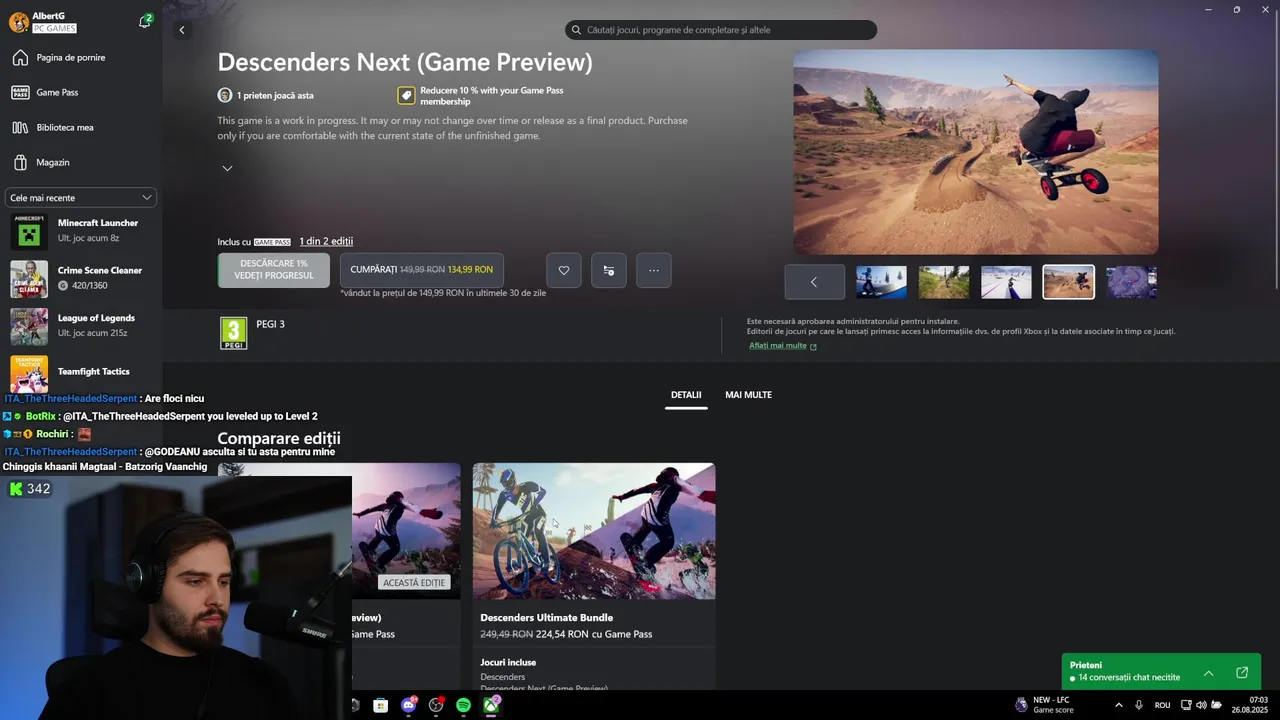The width and height of the screenshot is (1280, 720).
Task: Open Microsoft Store in the taskbar
Action: (x=380, y=705)
